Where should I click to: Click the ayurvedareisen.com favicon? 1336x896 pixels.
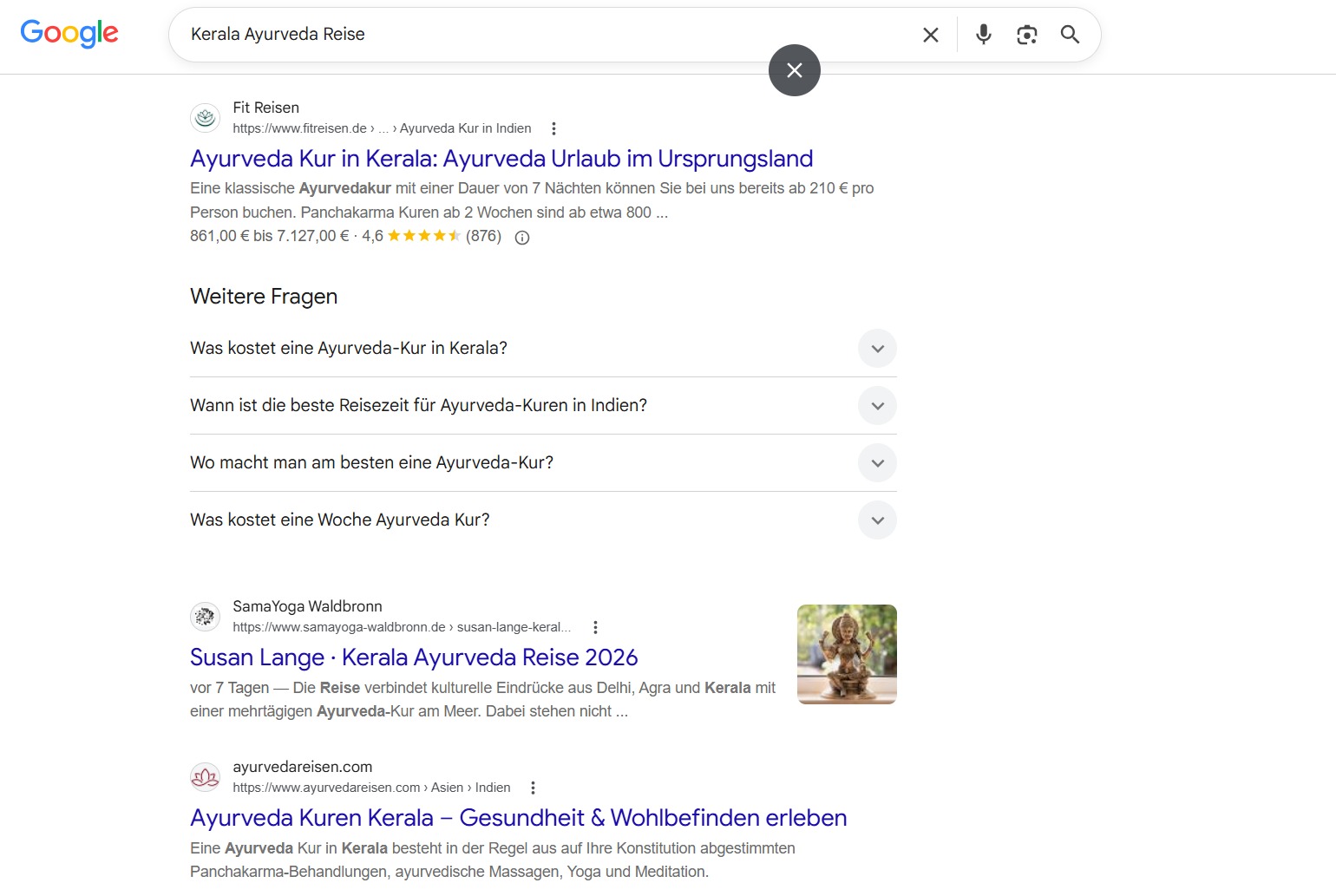(x=206, y=777)
